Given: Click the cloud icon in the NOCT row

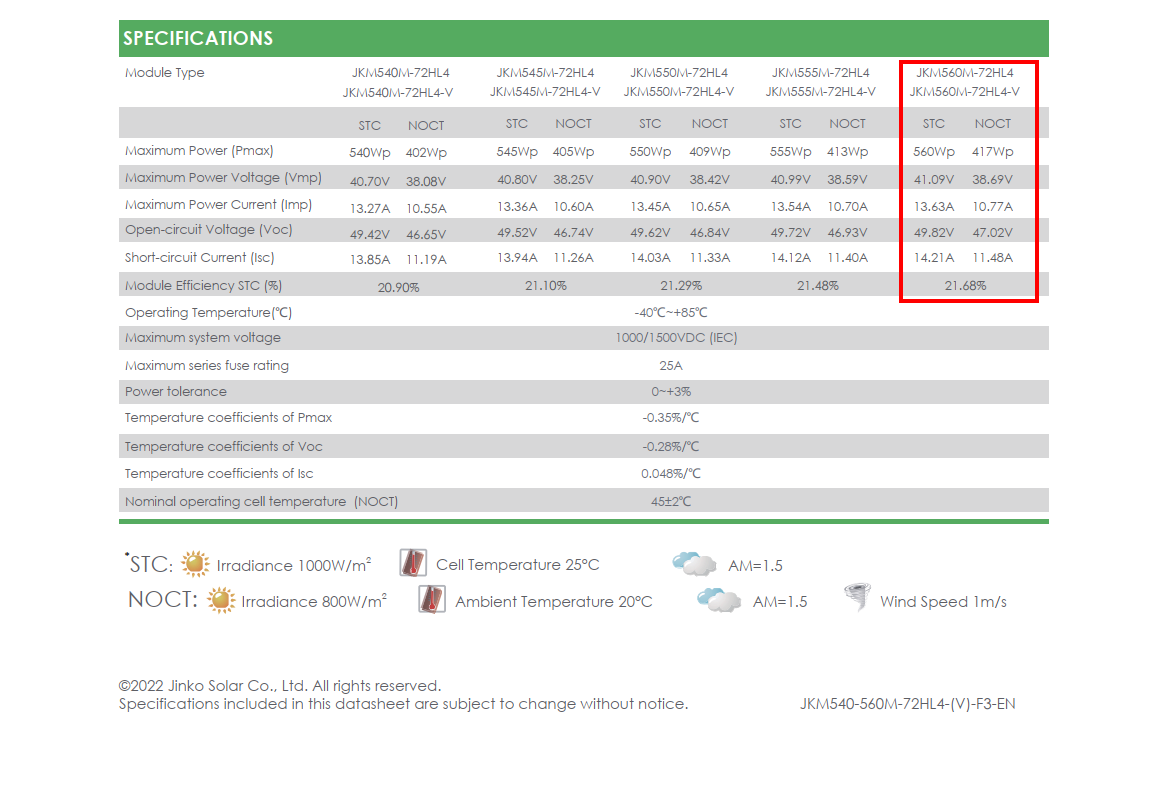Looking at the screenshot, I should pyautogui.click(x=719, y=600).
